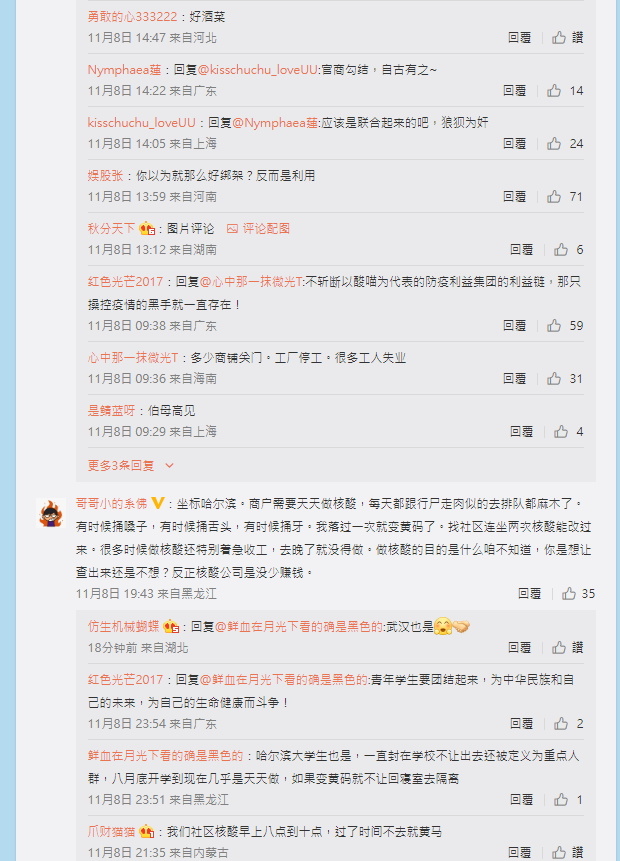620x861 pixels.
Task: Like 仿生机械蝴蝶's reply from 湖北
Action: pyautogui.click(x=568, y=647)
